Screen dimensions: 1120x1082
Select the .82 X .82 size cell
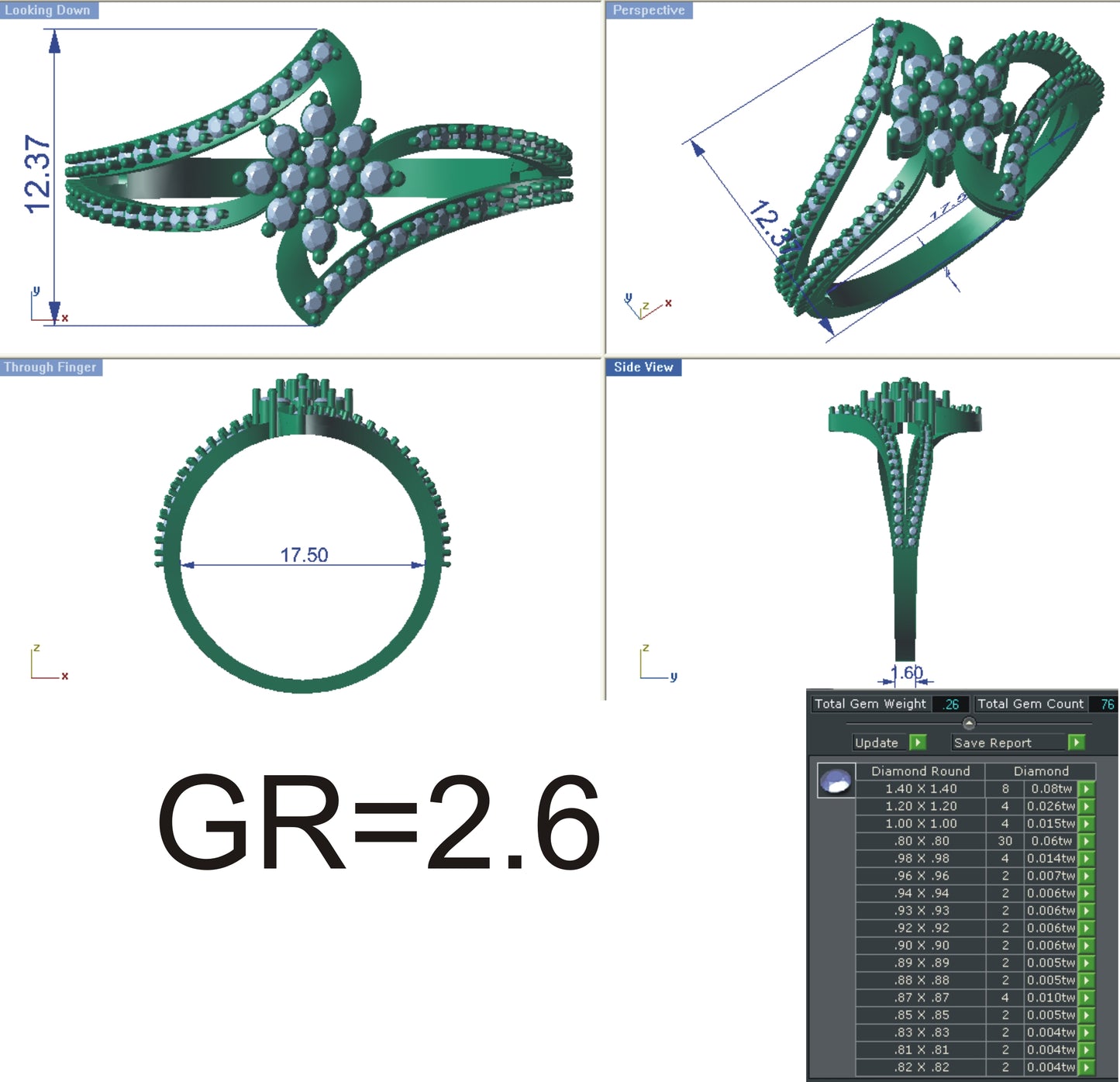920,1067
